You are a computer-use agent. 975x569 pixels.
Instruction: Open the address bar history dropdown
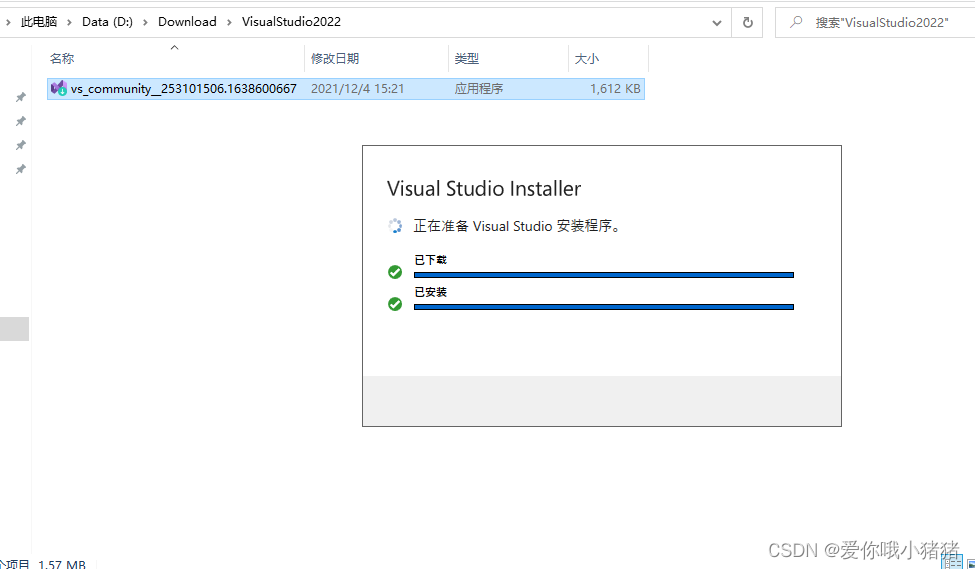click(717, 23)
